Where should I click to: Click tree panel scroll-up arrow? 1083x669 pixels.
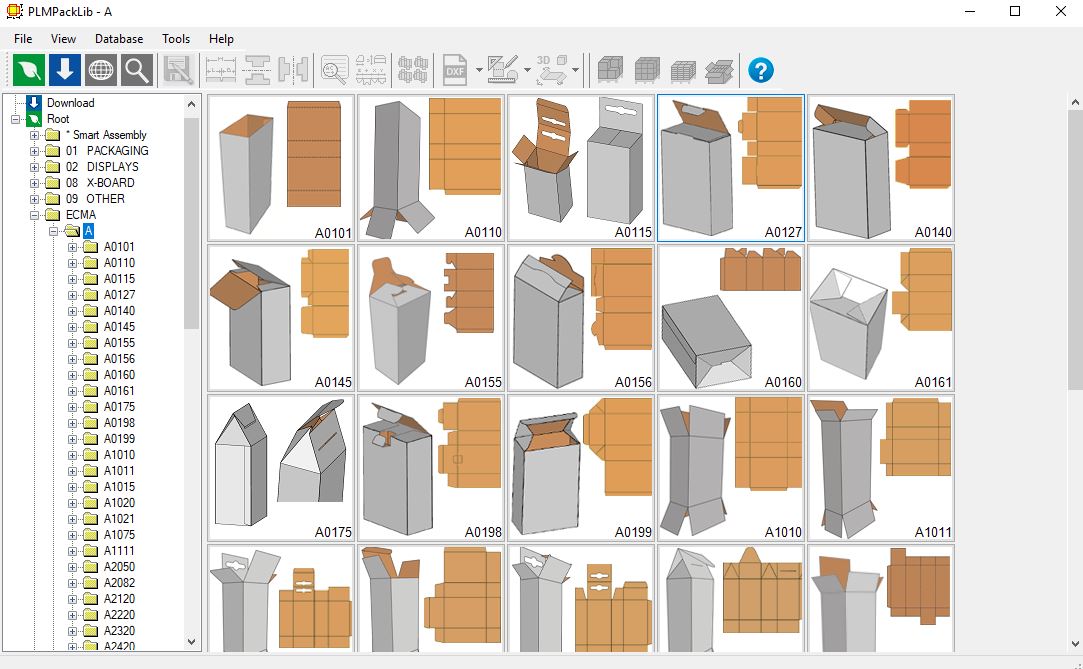click(191, 104)
